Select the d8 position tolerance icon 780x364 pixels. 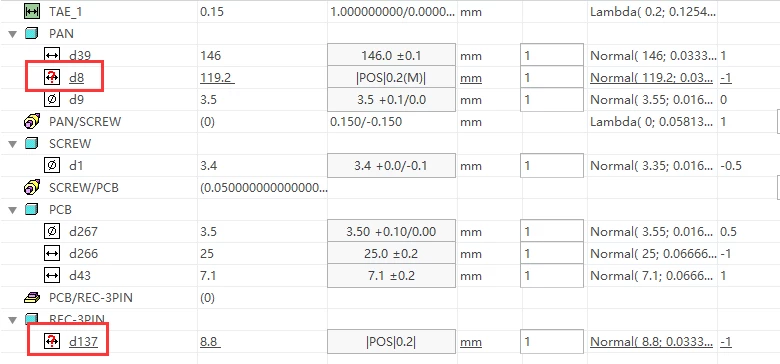52,78
